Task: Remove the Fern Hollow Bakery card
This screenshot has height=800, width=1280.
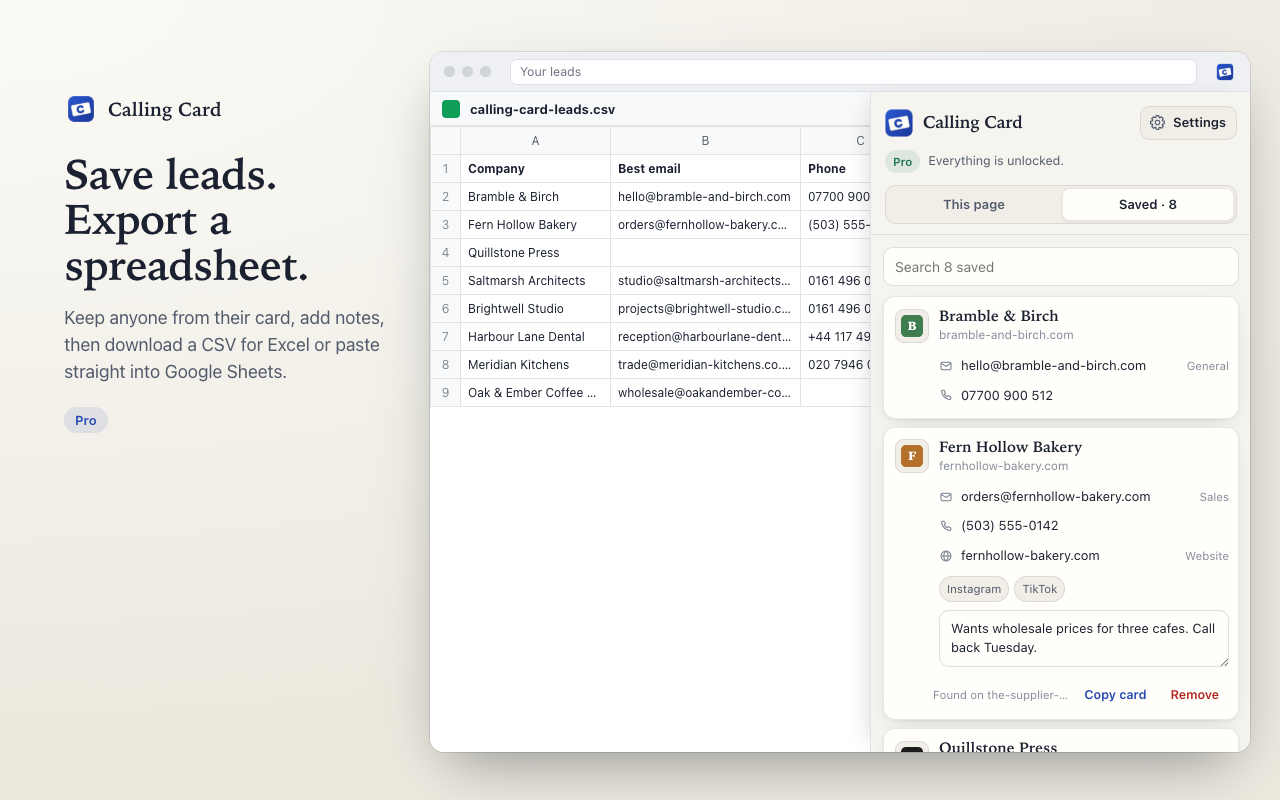Action: pos(1195,695)
